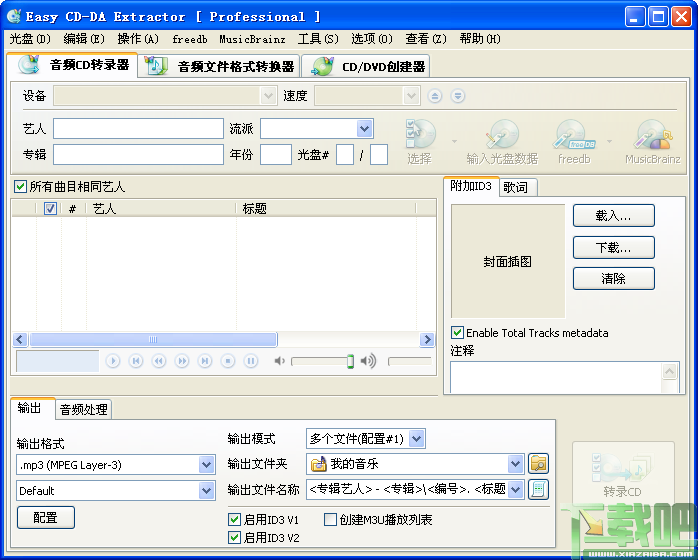Toggle the select-all tracks header checkbox

50,208
